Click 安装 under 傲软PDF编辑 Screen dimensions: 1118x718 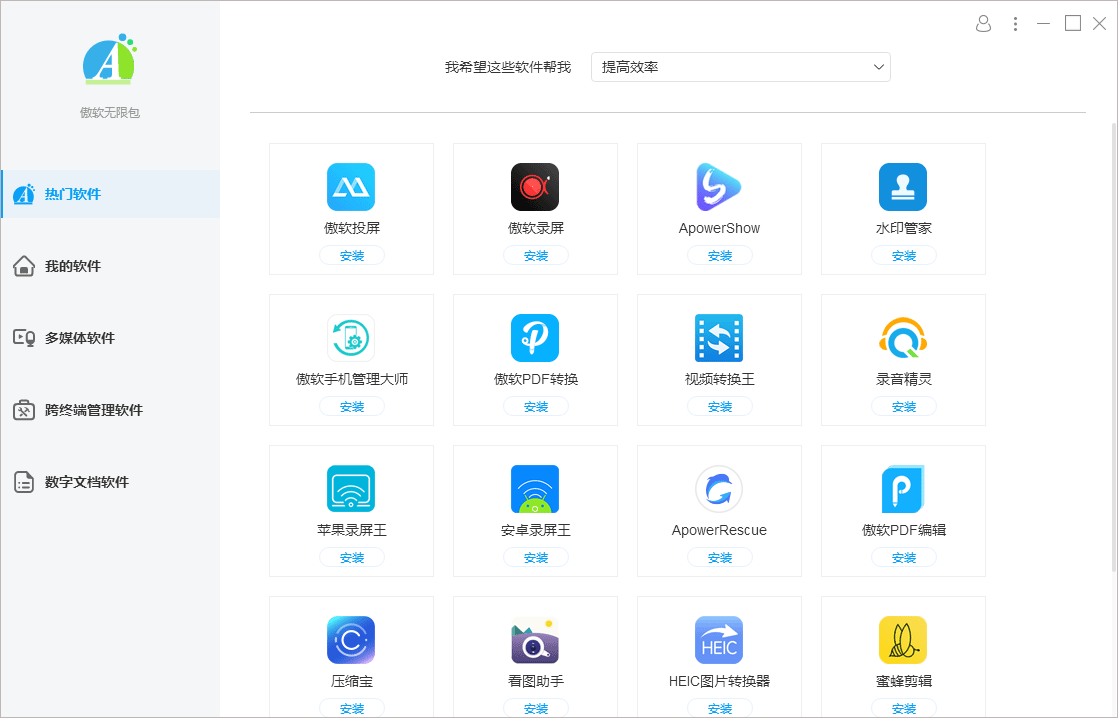(903, 558)
